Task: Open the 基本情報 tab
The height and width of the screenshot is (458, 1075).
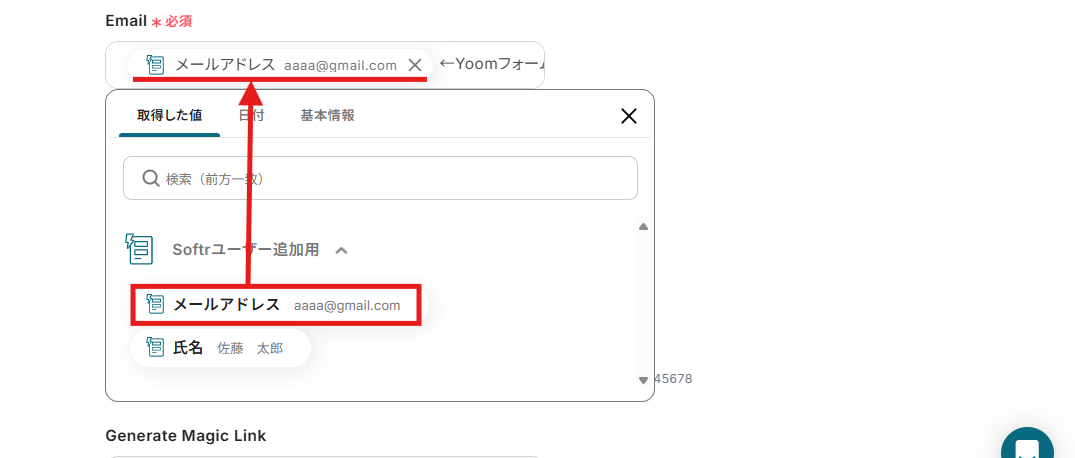Action: pyautogui.click(x=327, y=115)
